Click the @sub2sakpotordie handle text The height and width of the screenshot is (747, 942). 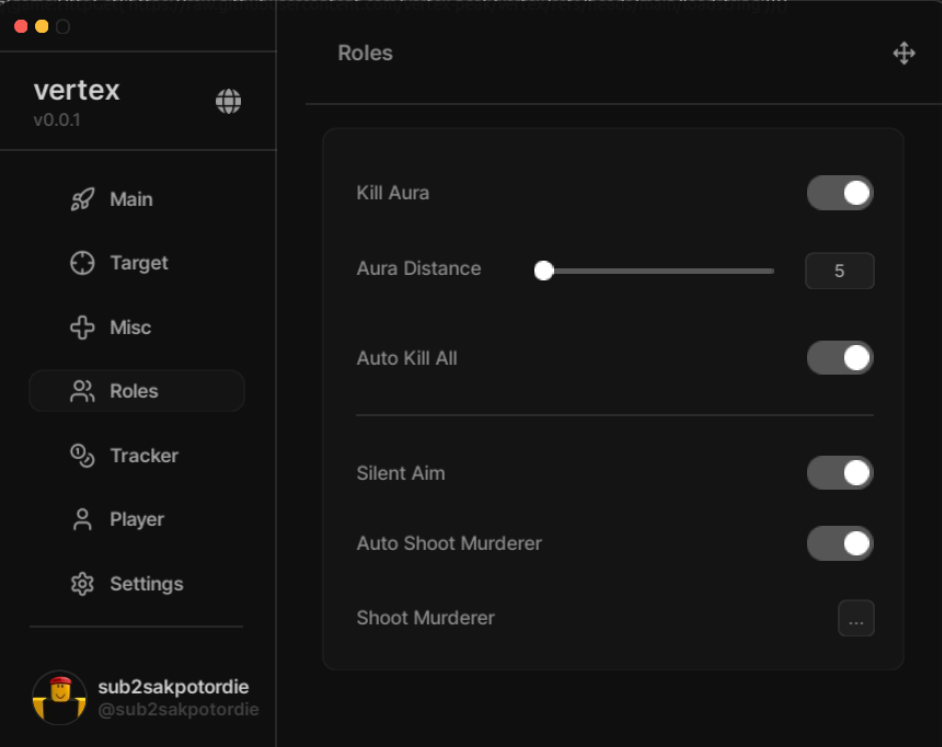pos(178,710)
